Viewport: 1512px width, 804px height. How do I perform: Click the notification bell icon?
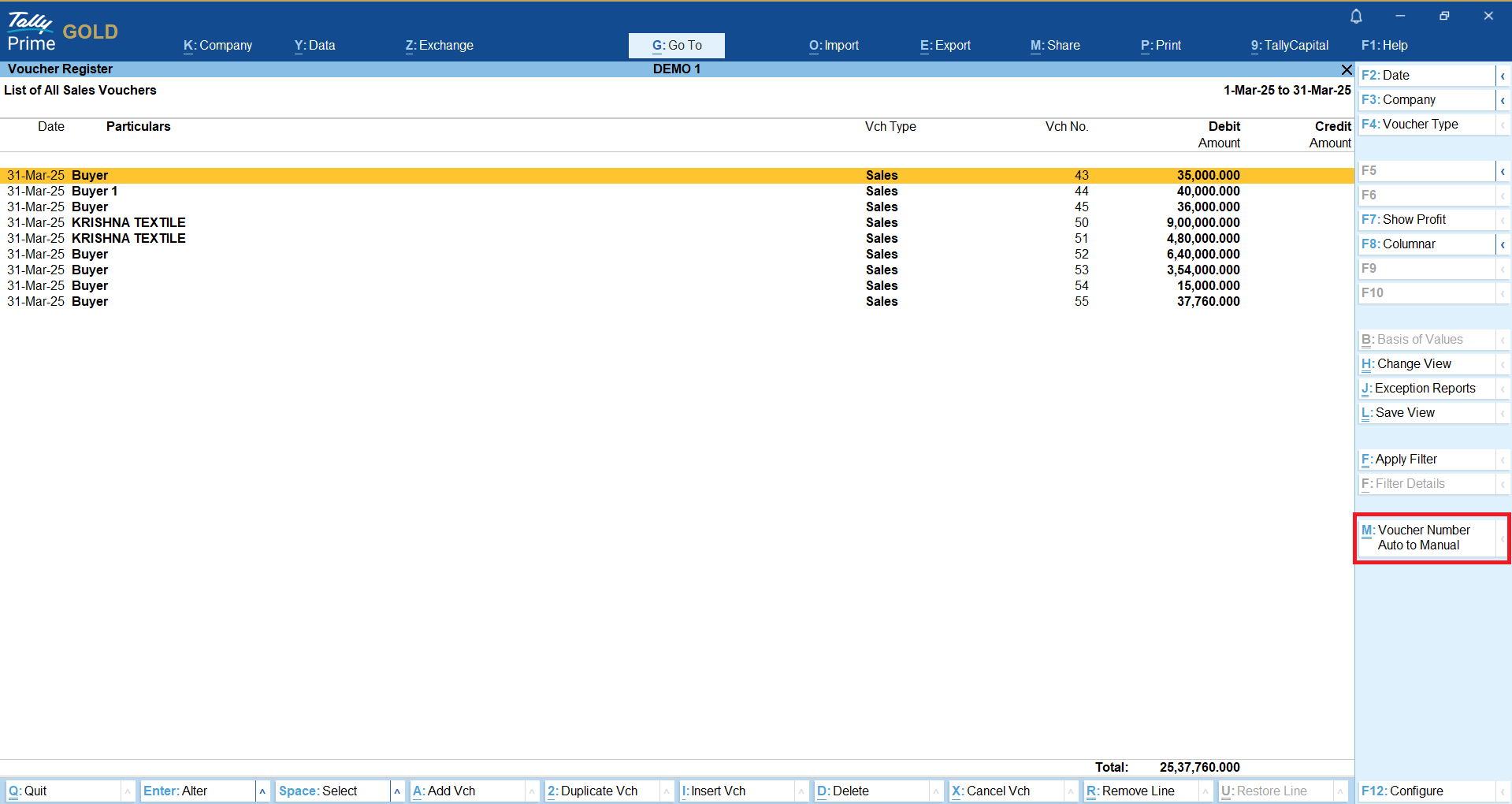coord(1356,17)
